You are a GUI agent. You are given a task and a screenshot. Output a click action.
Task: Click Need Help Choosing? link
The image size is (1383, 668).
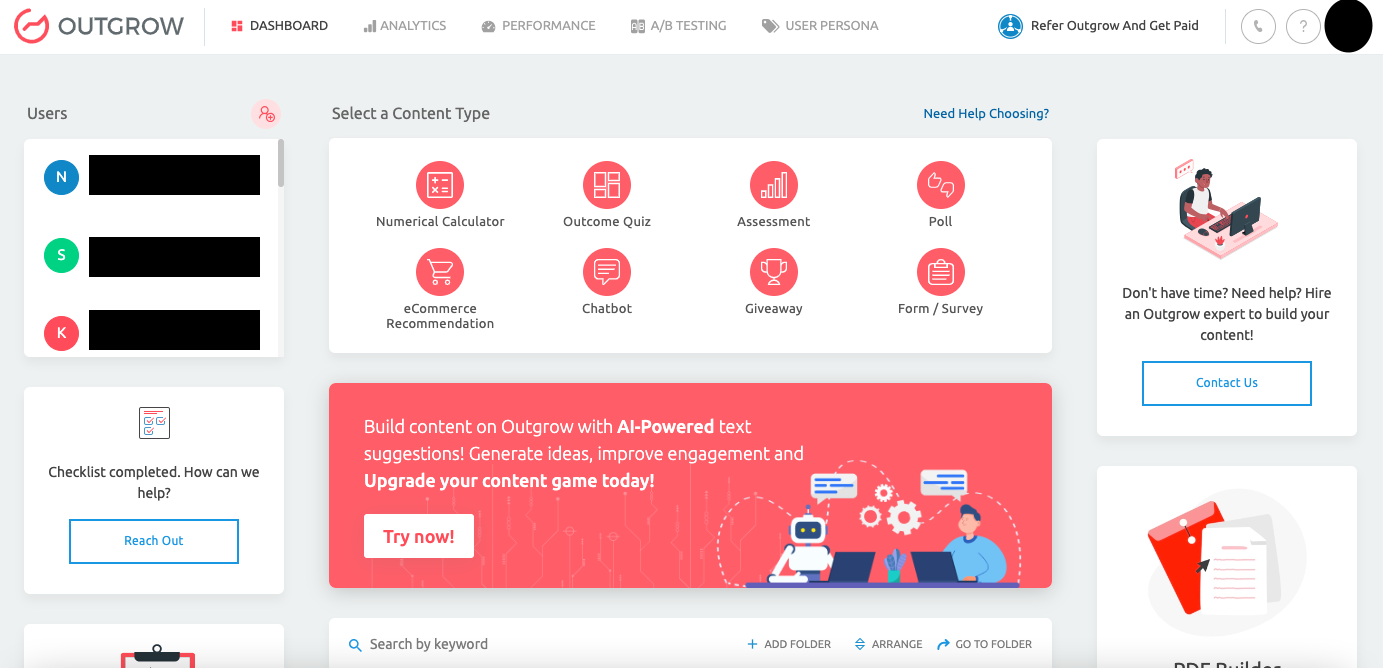986,114
